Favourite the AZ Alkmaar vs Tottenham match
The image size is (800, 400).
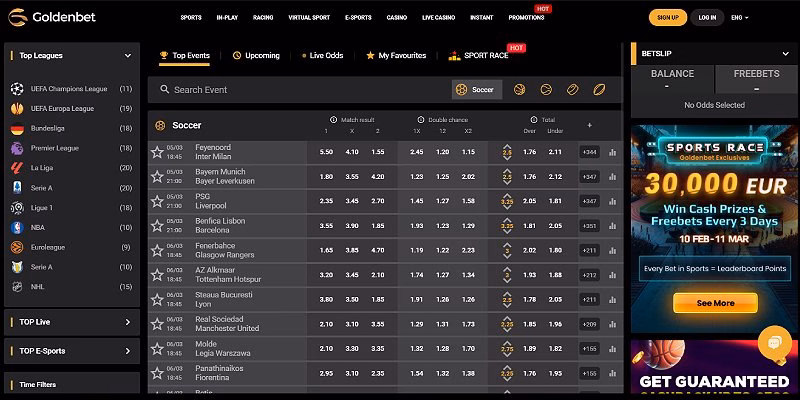[x=157, y=275]
